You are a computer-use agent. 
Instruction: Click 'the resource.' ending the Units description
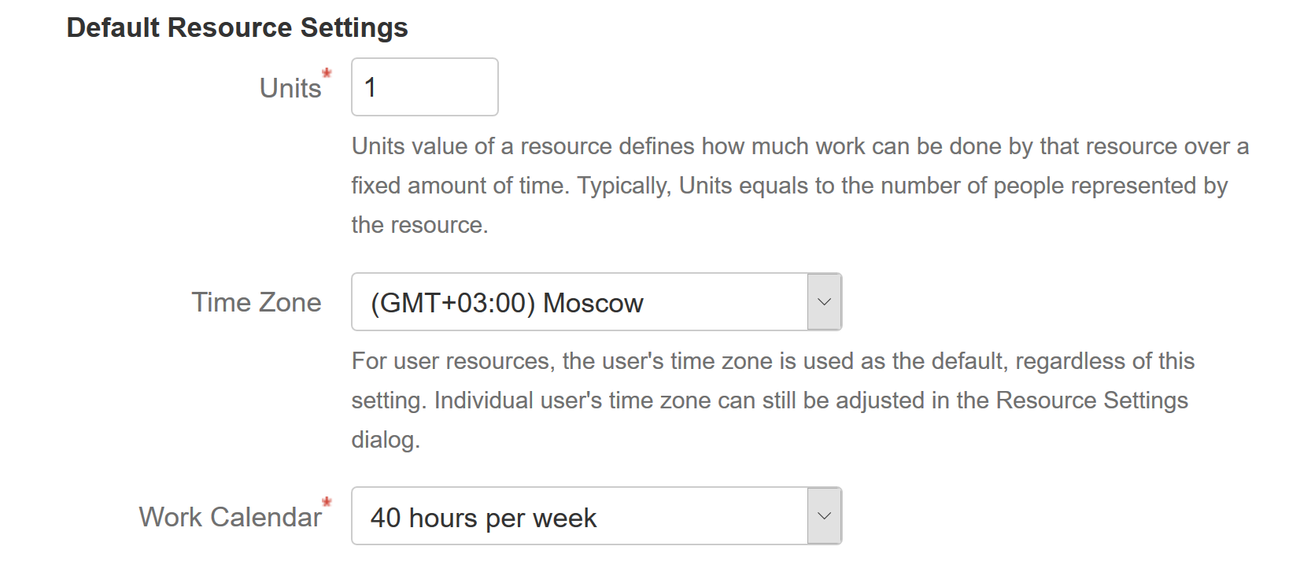coord(419,225)
